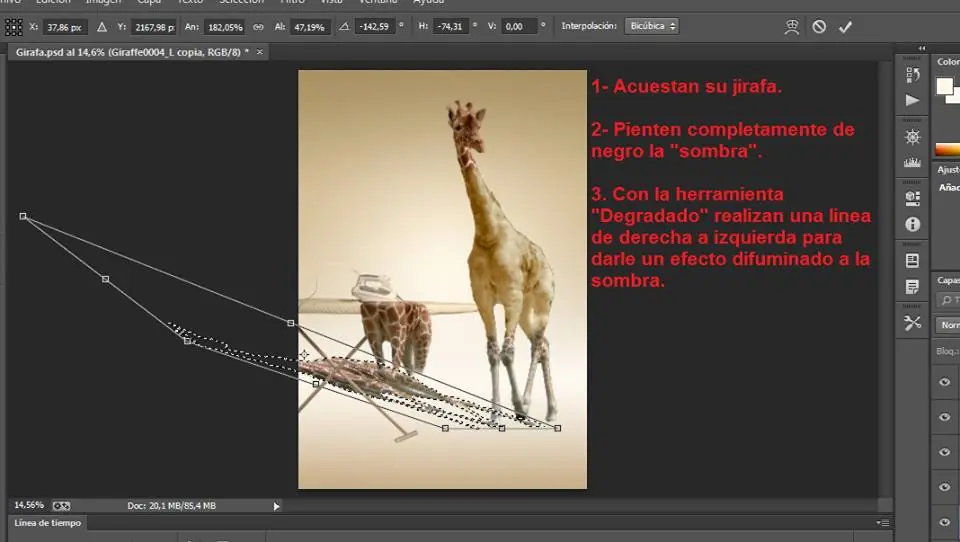
Task: Open the status bar info arrow menu
Action: pos(276,506)
